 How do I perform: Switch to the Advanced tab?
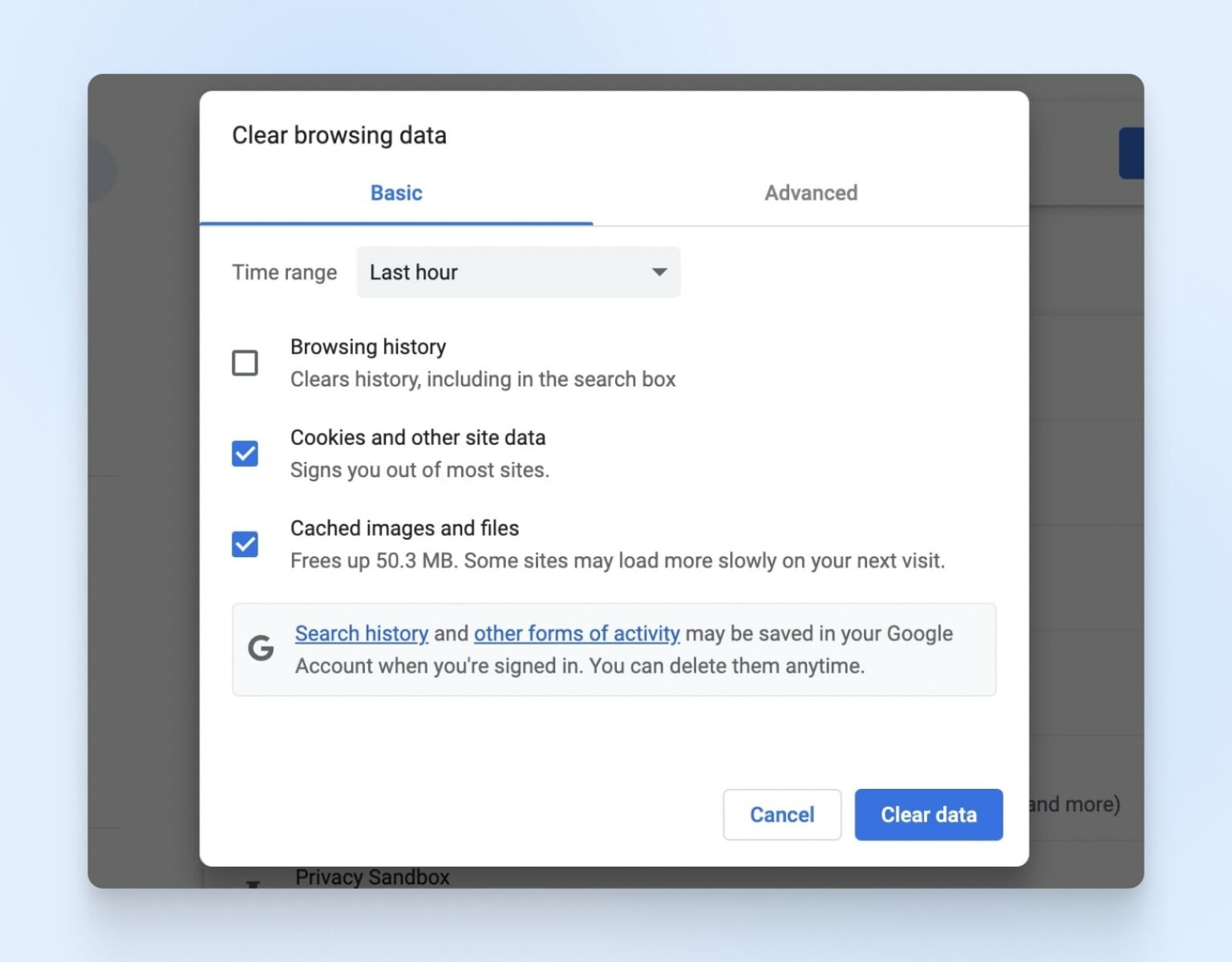pos(810,193)
